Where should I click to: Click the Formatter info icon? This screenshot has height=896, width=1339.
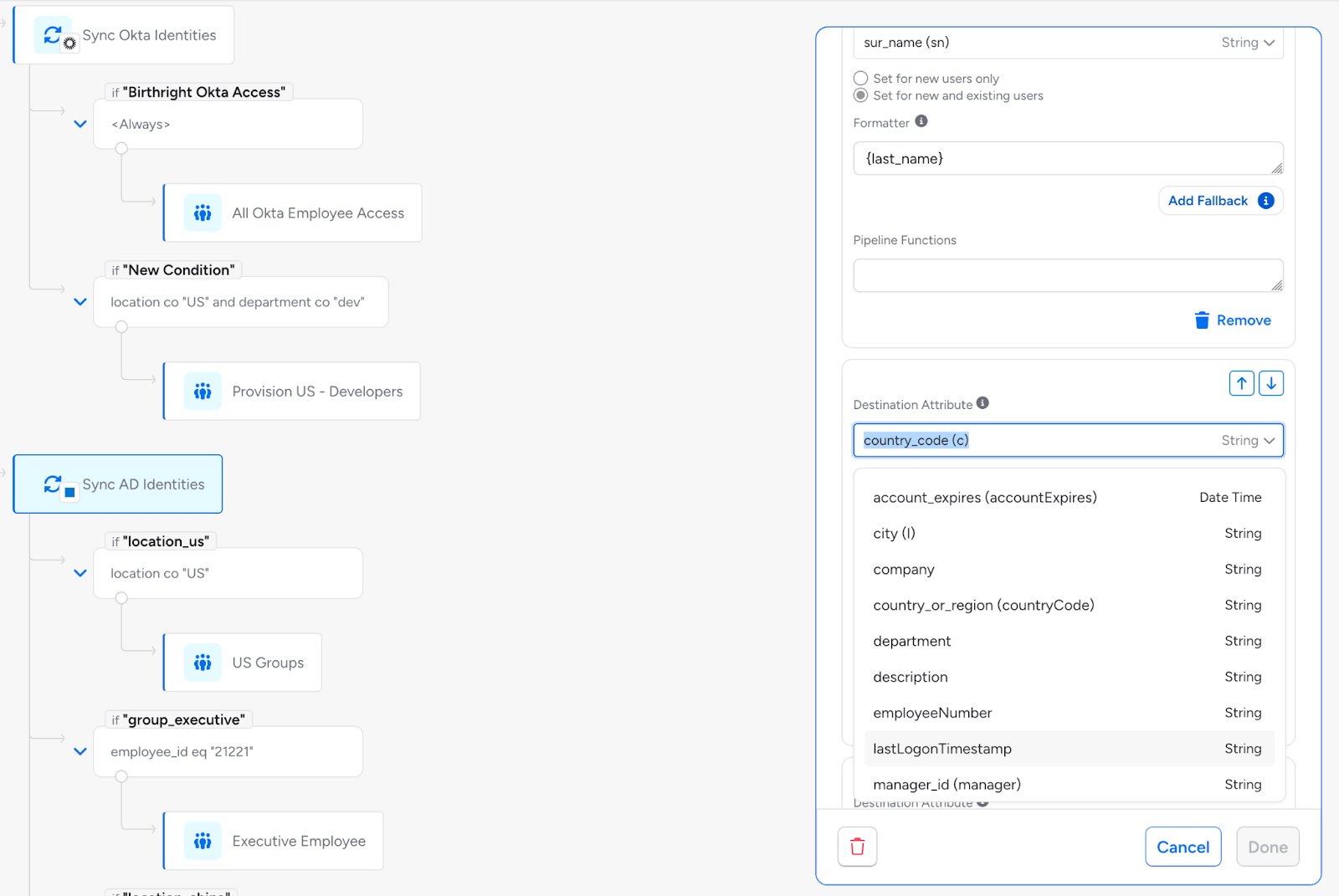point(921,121)
